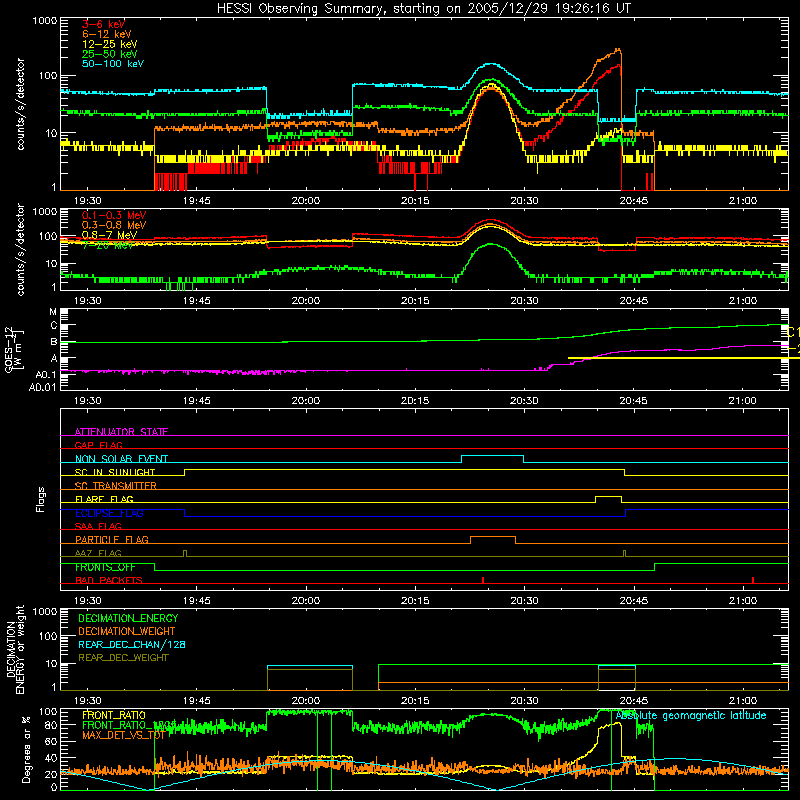The height and width of the screenshot is (800, 800).
Task: Click the yellow 12-25 keV legend entry
Action: 109,44
